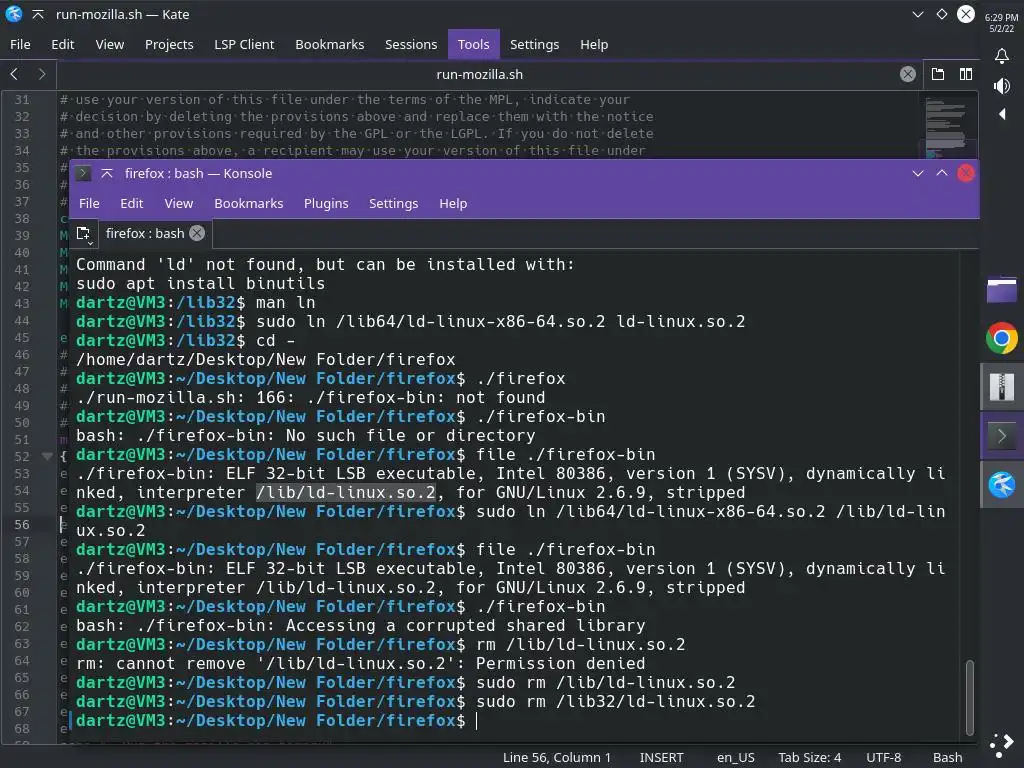This screenshot has height=768, width=1024.
Task: Open the Konsole Edit menu
Action: point(131,203)
